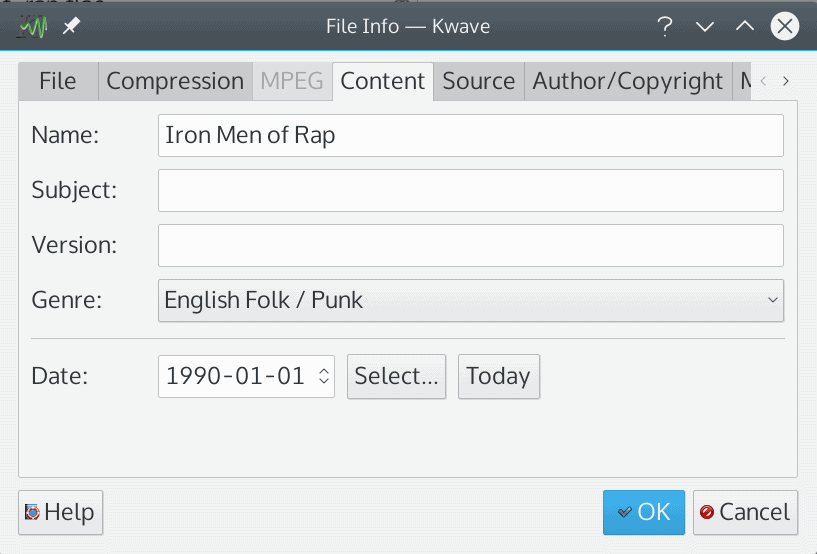Viewport: 817px width, 554px height.
Task: Close the File Info dialog
Action: [785, 26]
